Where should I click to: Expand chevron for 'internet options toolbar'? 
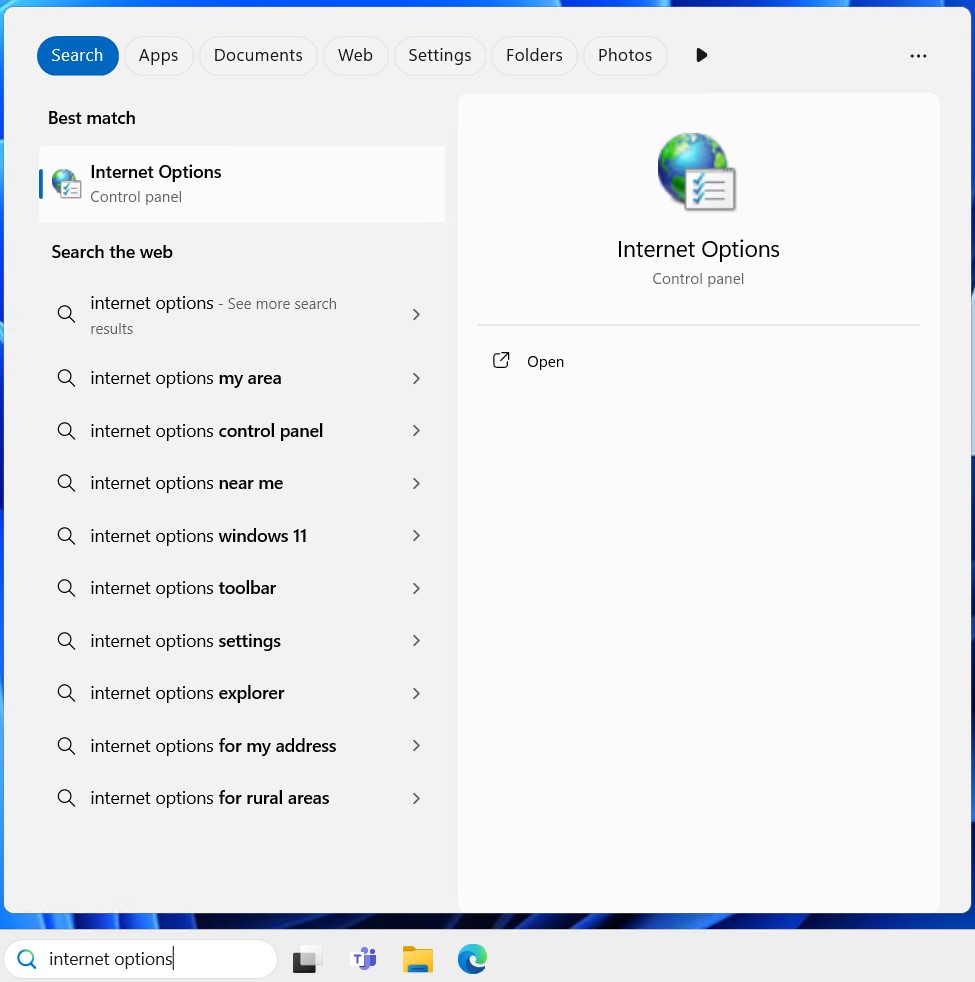point(416,588)
